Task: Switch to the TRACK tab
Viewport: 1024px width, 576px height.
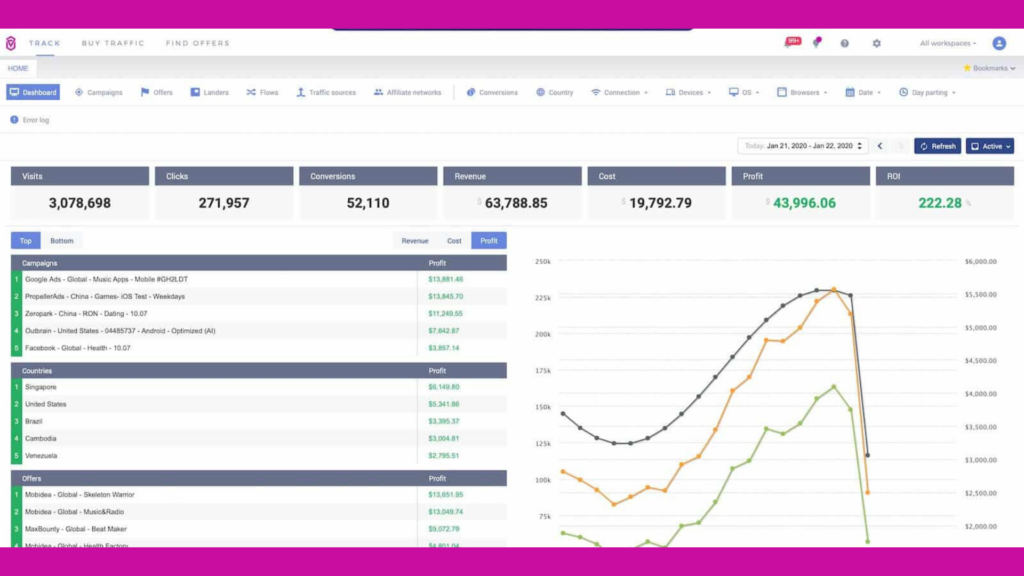Action: pos(44,43)
